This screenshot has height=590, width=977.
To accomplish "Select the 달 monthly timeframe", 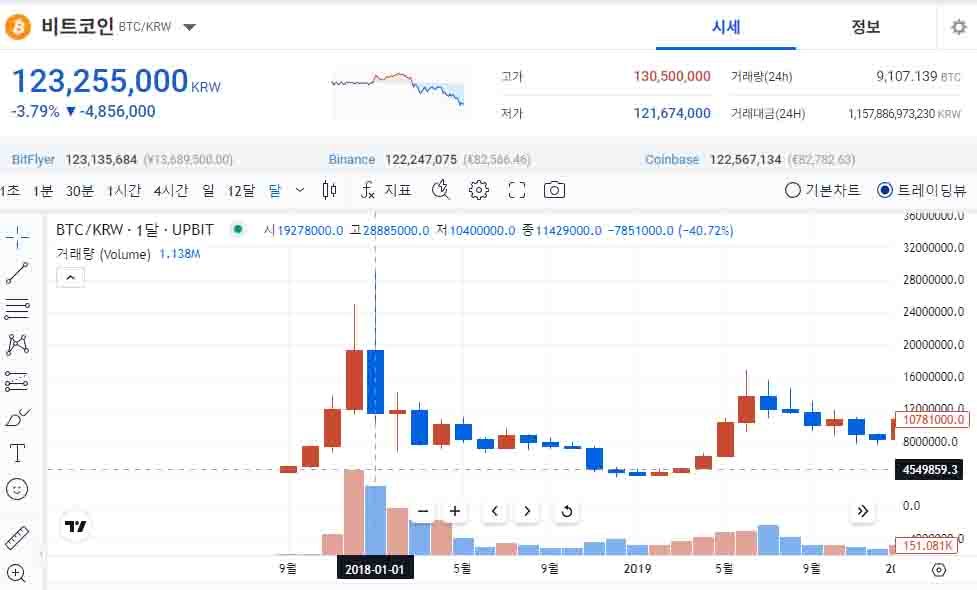I will [x=275, y=191].
